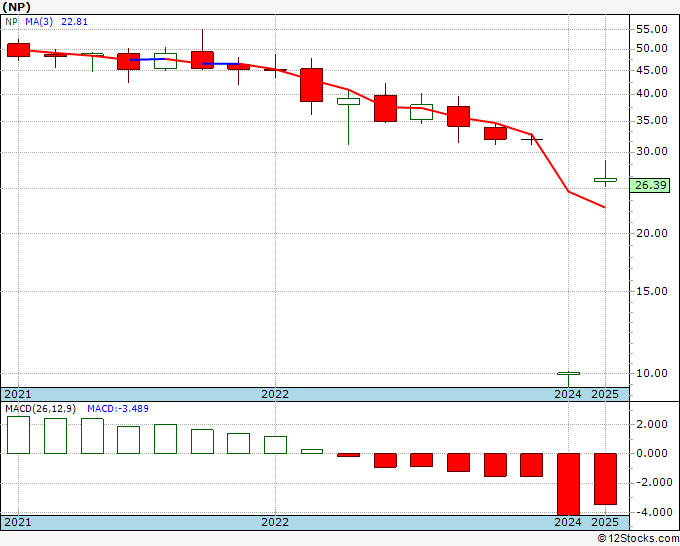Click the NP ticker legend label
Viewport: 680px width, 546px height.
point(11,22)
